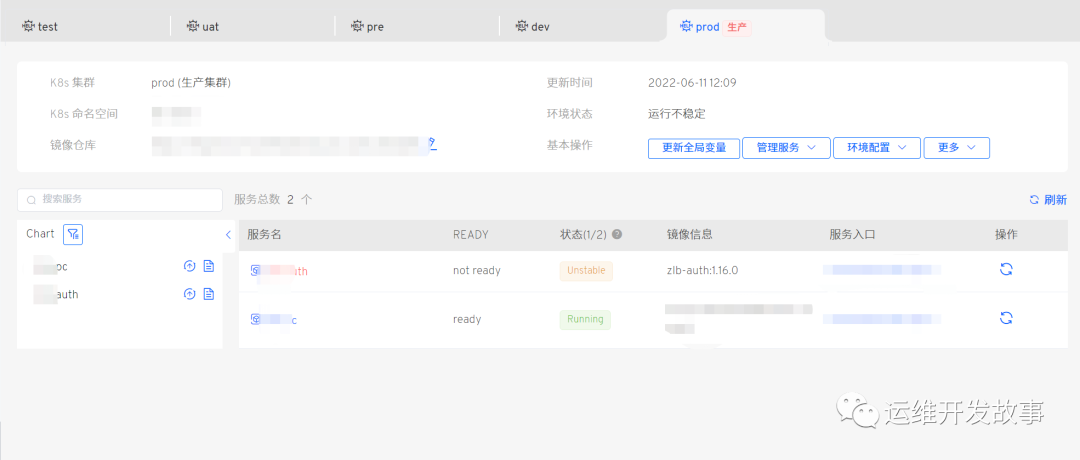This screenshot has height=460, width=1080.
Task: Open the 管理服务 dropdown
Action: [x=786, y=148]
